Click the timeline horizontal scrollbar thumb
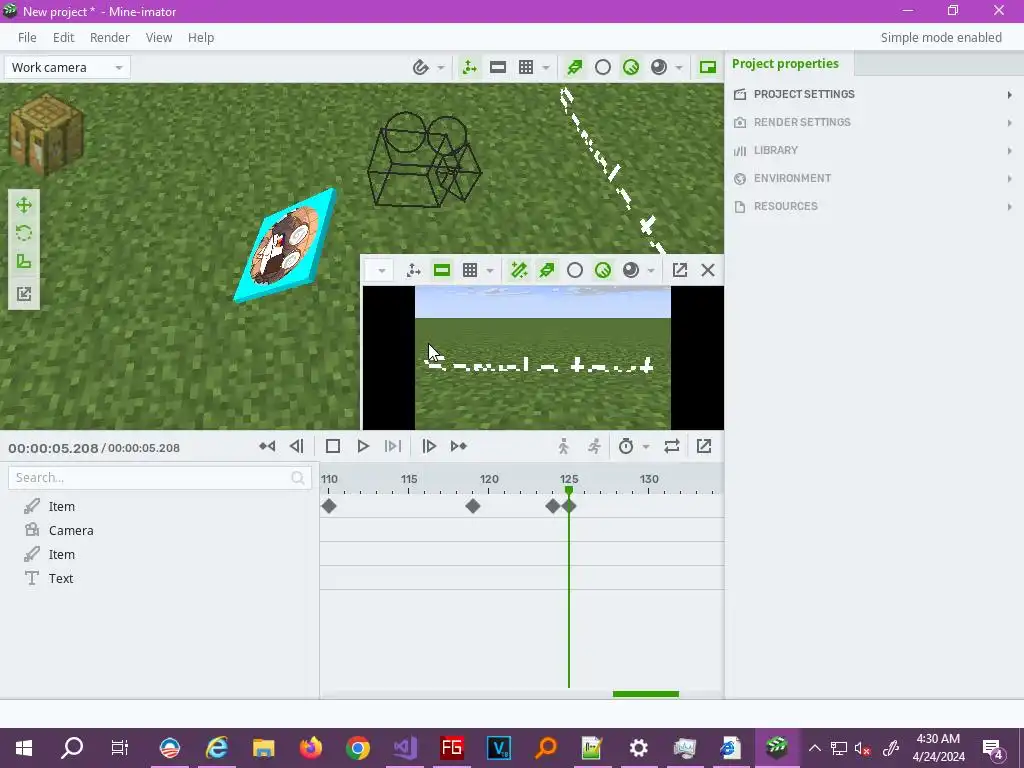 [x=646, y=694]
